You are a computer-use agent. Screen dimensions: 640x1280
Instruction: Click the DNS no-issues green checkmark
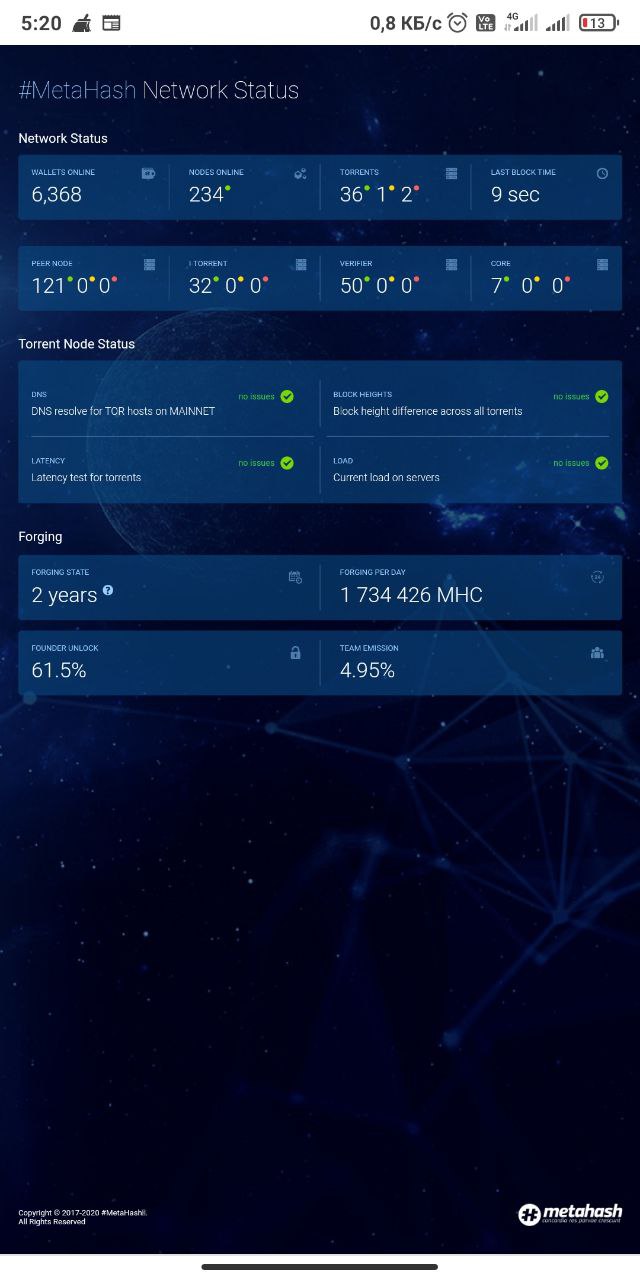[x=287, y=396]
